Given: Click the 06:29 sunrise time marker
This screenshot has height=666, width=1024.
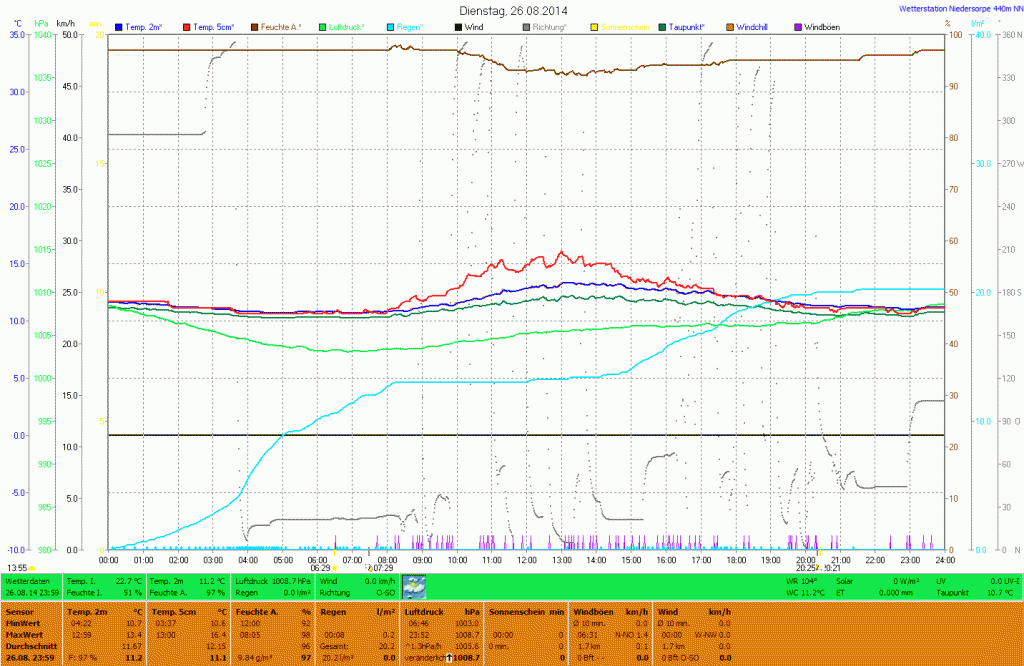Looking at the screenshot, I should coord(320,567).
